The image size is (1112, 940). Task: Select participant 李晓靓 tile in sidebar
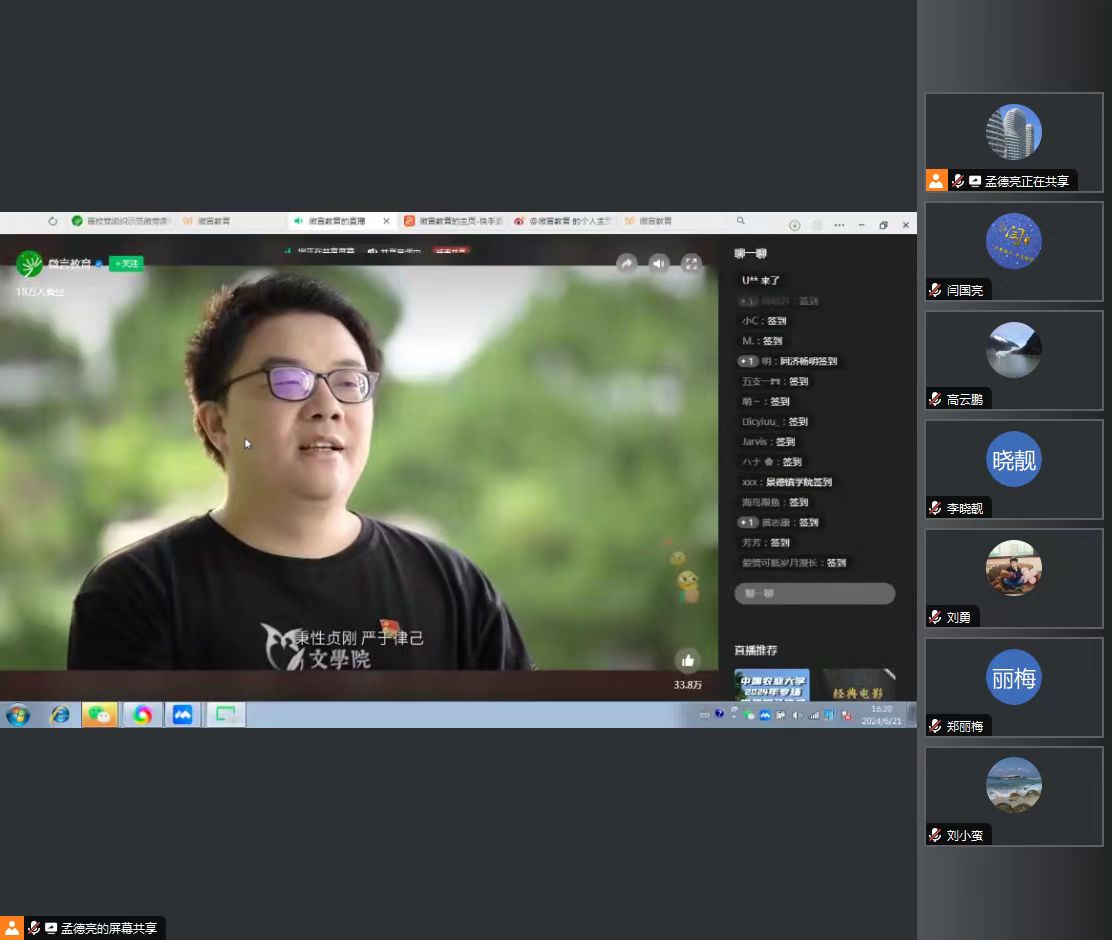[1013, 469]
